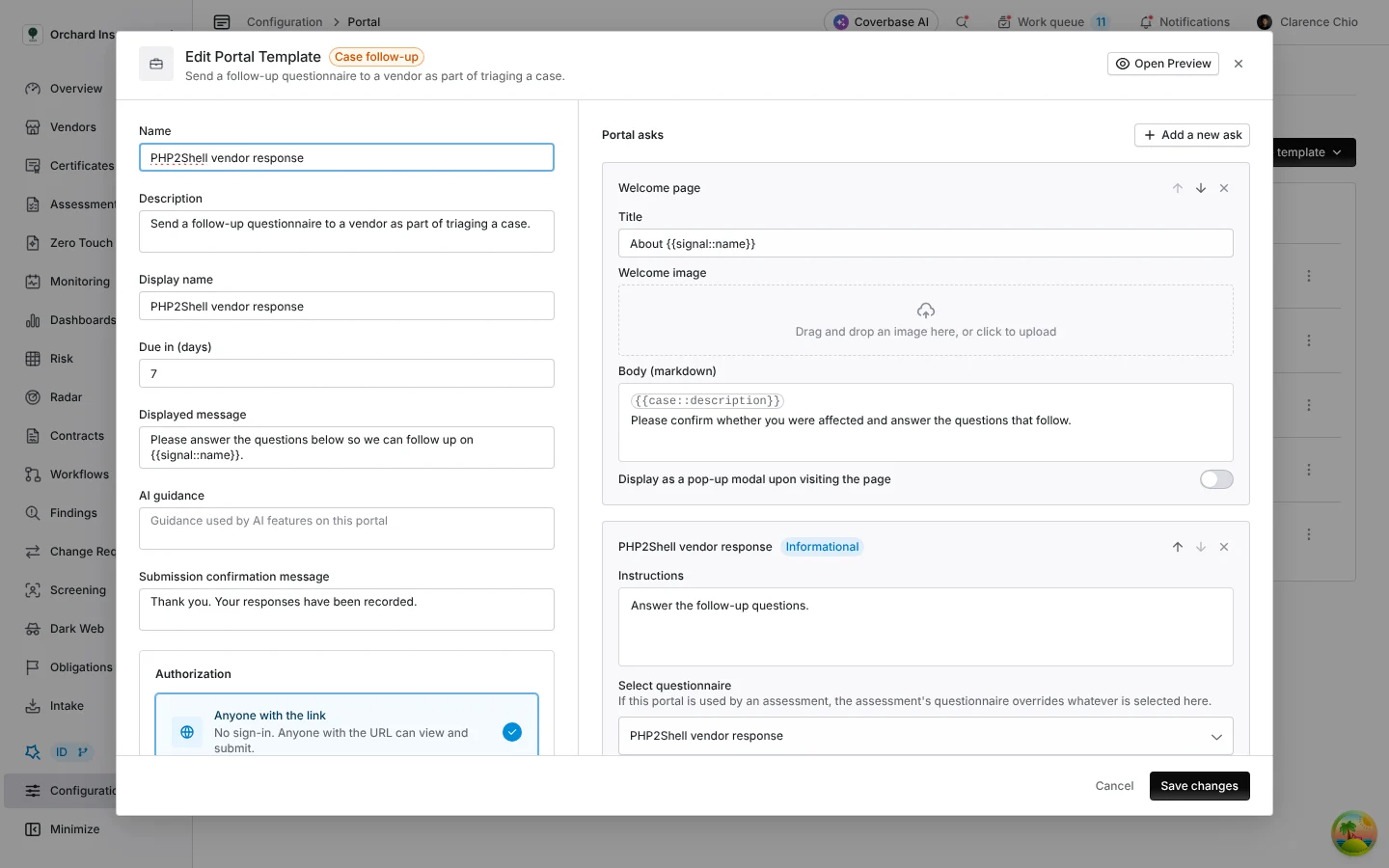This screenshot has height=868, width=1389.
Task: Move Welcome page ask down
Action: [x=1201, y=188]
